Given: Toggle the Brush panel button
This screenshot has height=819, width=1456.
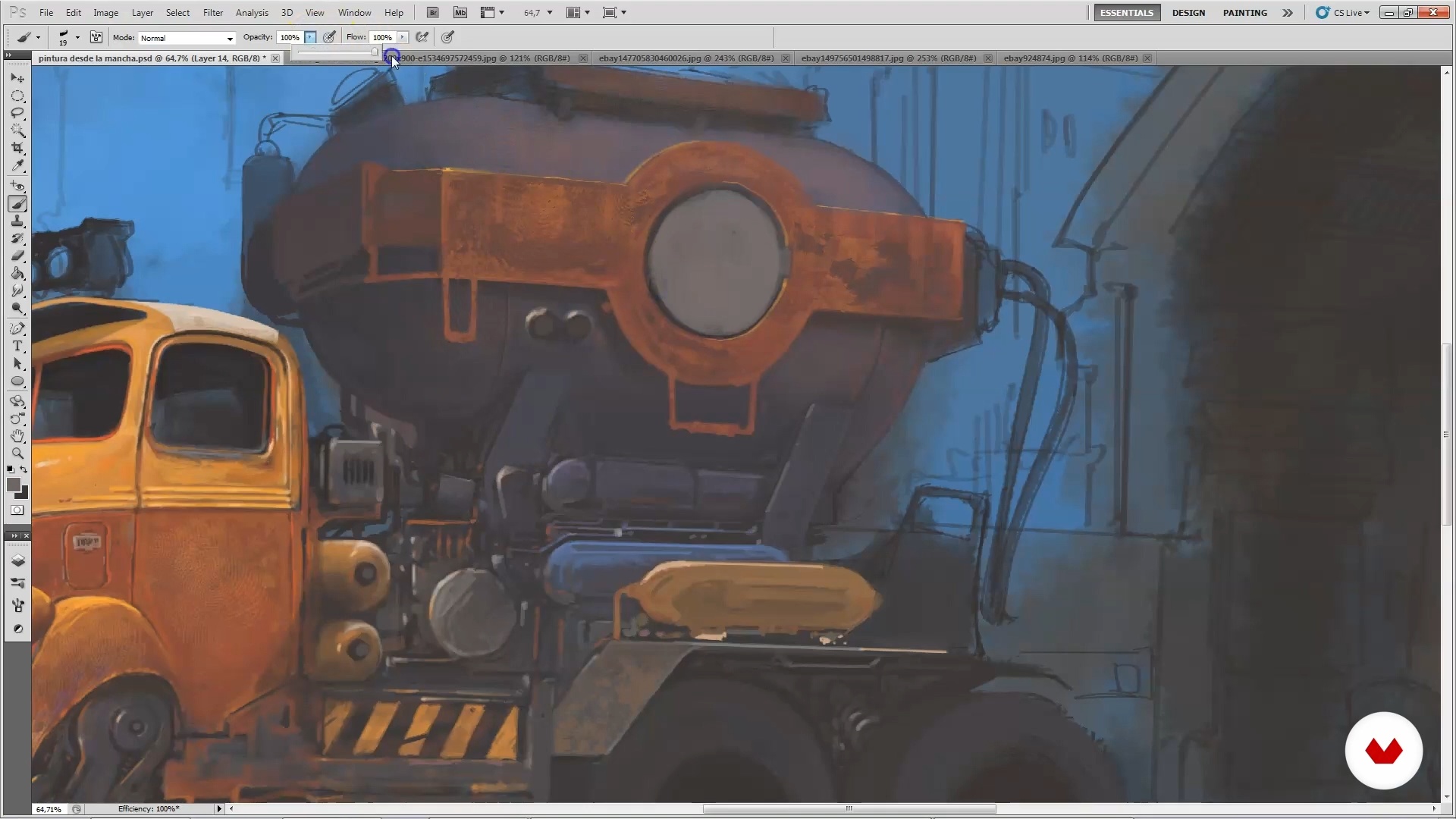Looking at the screenshot, I should (x=96, y=37).
